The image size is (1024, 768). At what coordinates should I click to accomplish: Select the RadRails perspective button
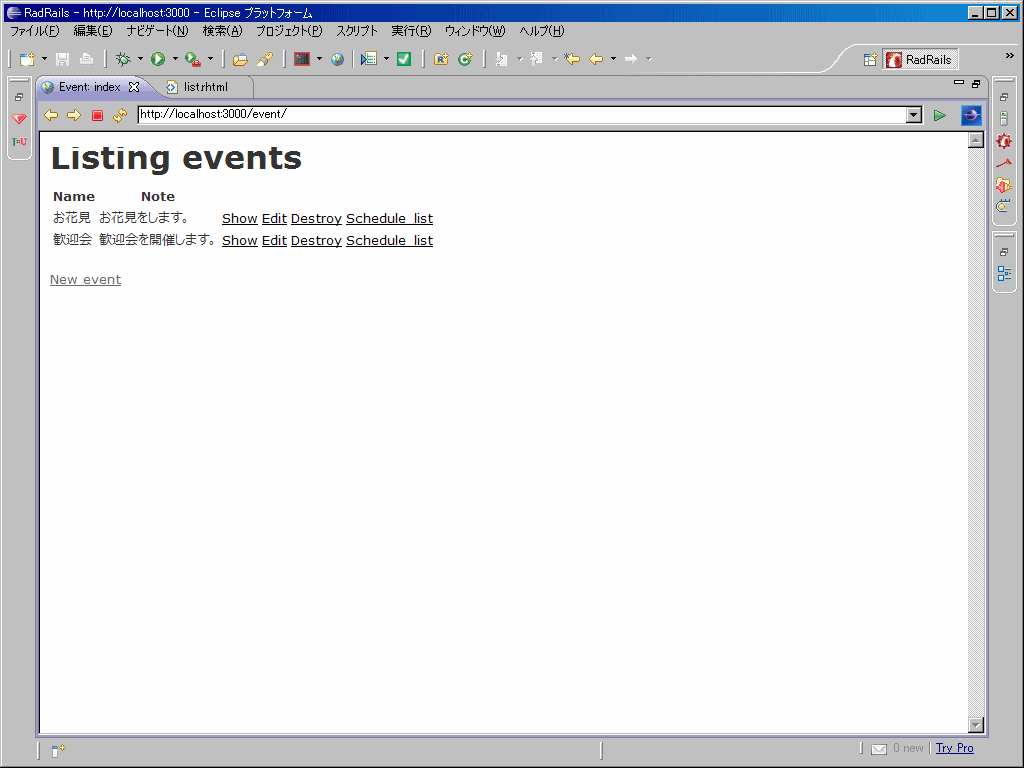[920, 60]
